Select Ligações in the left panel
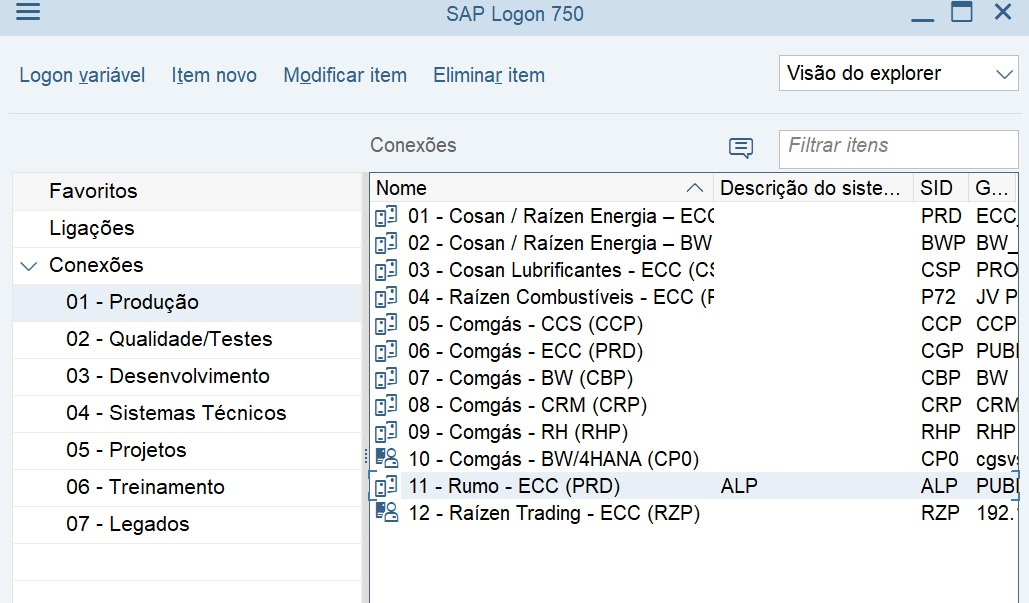This screenshot has height=603, width=1029. click(187, 228)
